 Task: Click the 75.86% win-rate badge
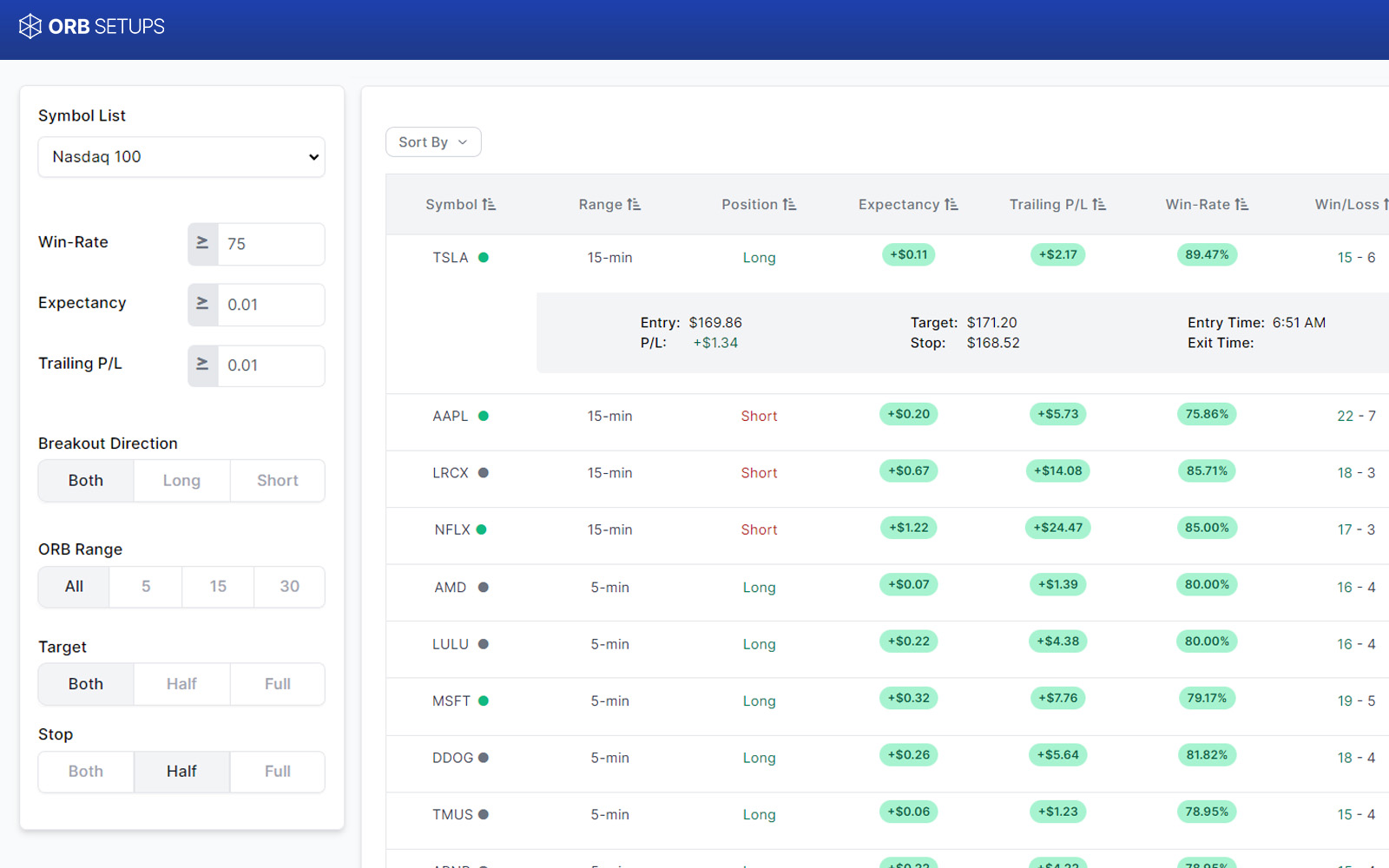pos(1207,414)
